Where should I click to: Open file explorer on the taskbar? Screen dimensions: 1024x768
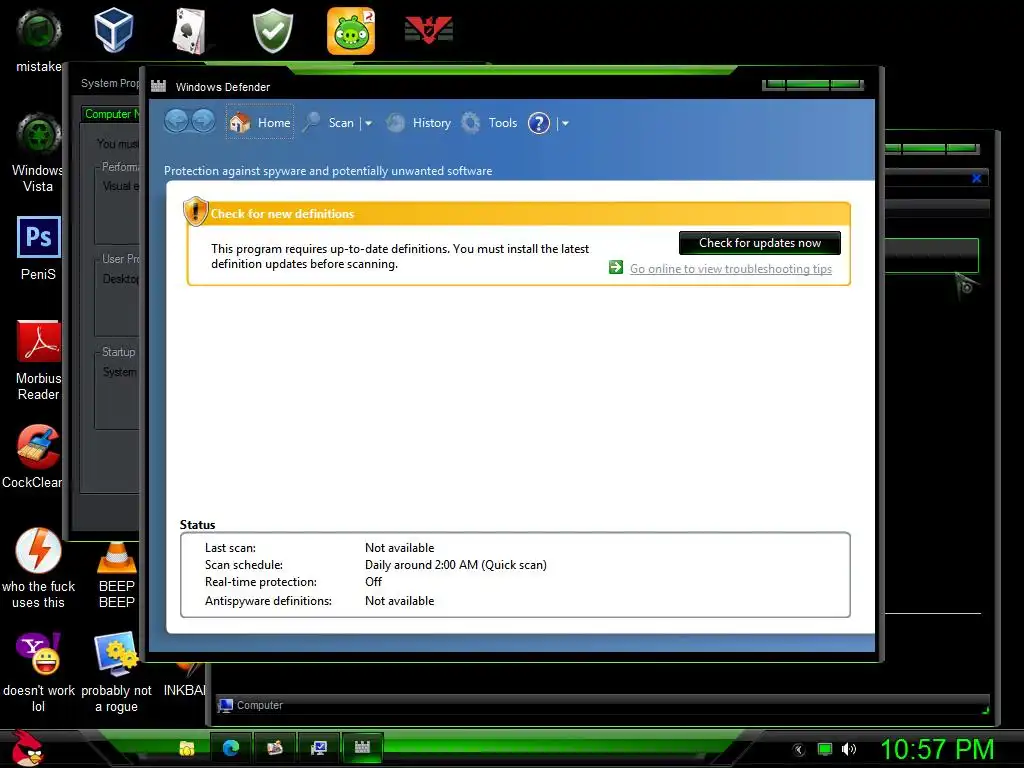coord(187,748)
